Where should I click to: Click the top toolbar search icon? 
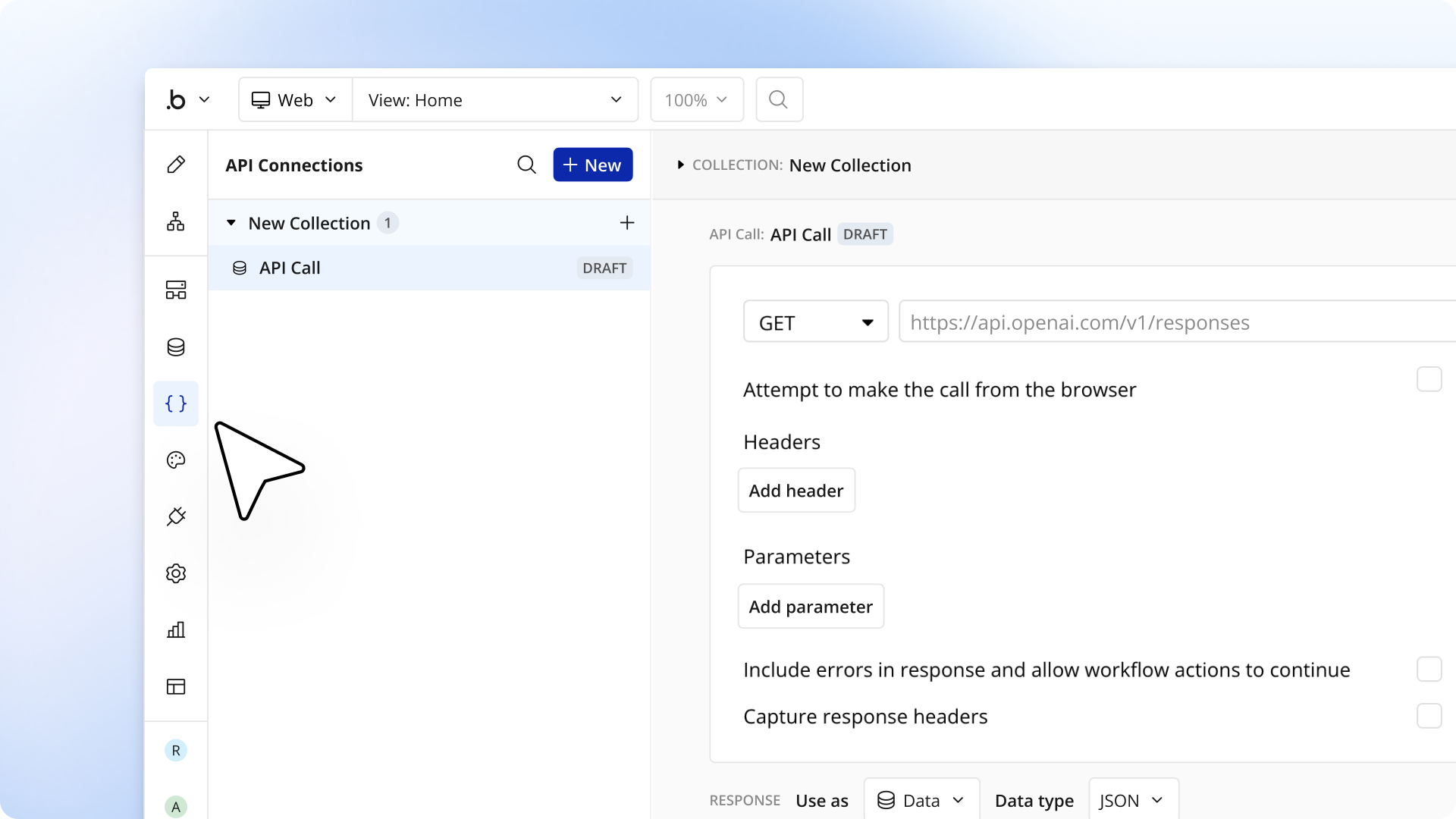tap(778, 99)
